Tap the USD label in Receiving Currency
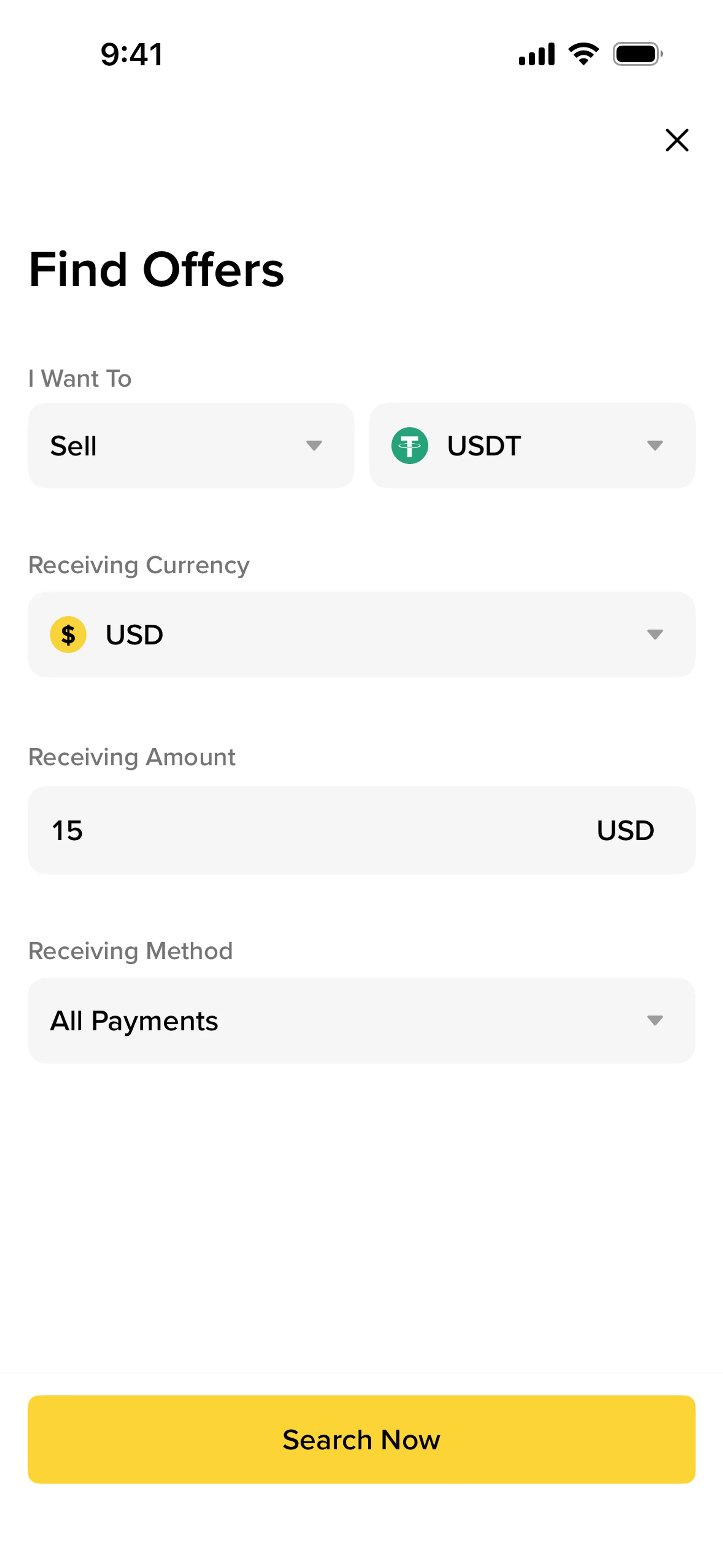Screen dimensions: 723x1568 134,635
